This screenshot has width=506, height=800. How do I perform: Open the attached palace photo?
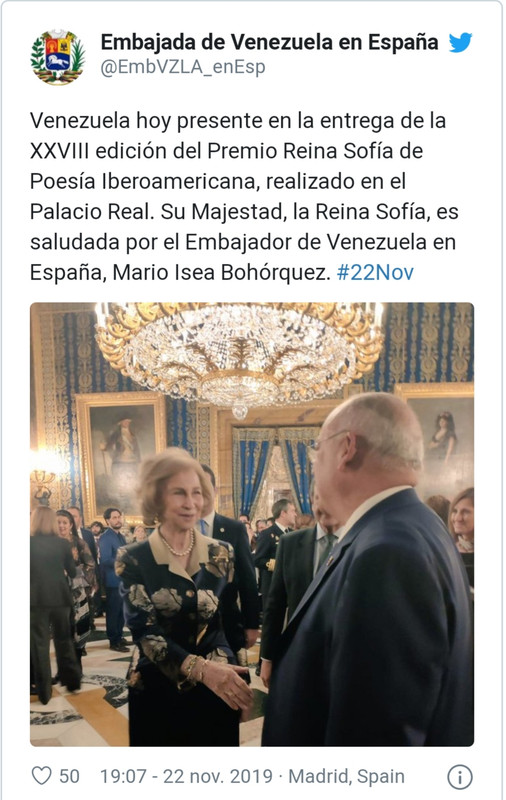252,524
